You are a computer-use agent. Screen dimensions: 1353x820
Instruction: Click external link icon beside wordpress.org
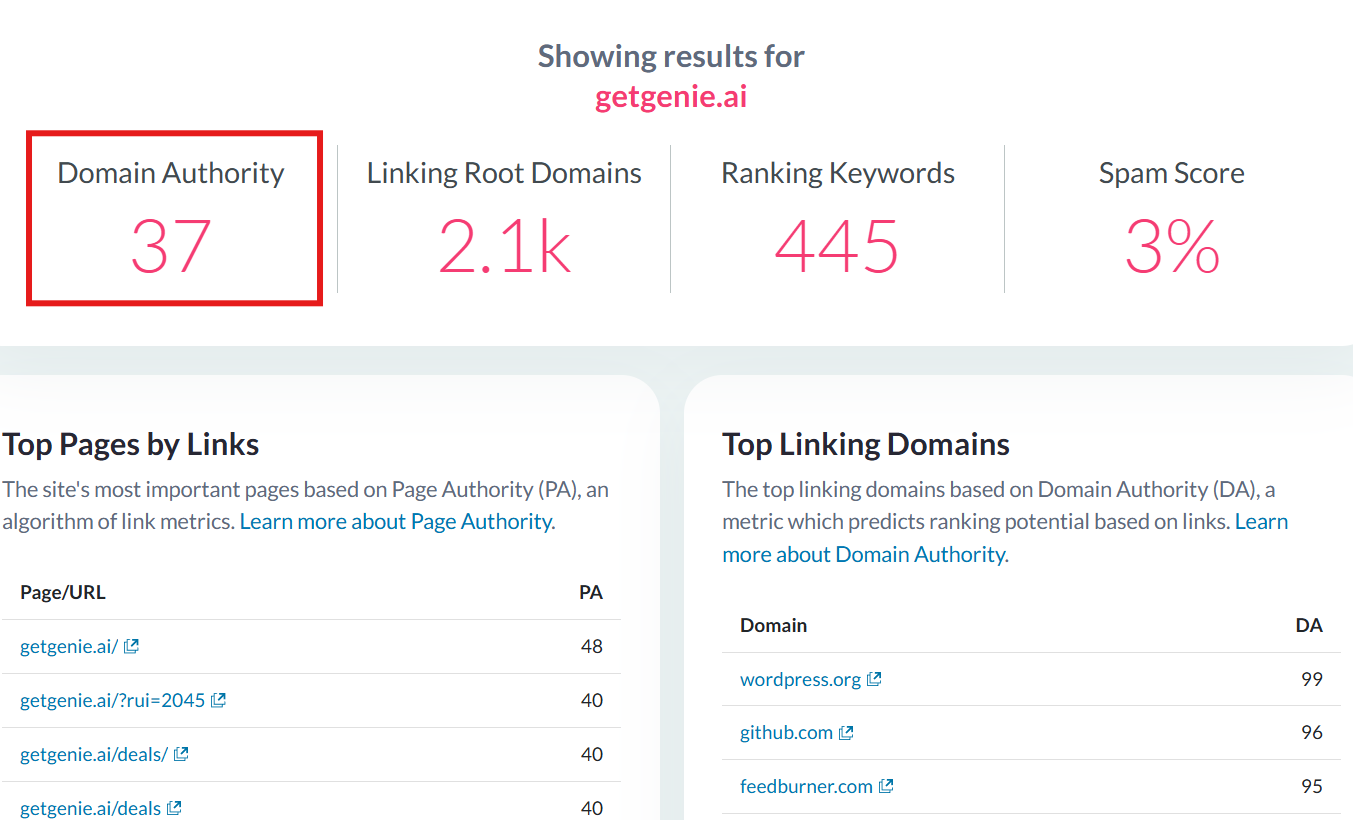(x=874, y=679)
